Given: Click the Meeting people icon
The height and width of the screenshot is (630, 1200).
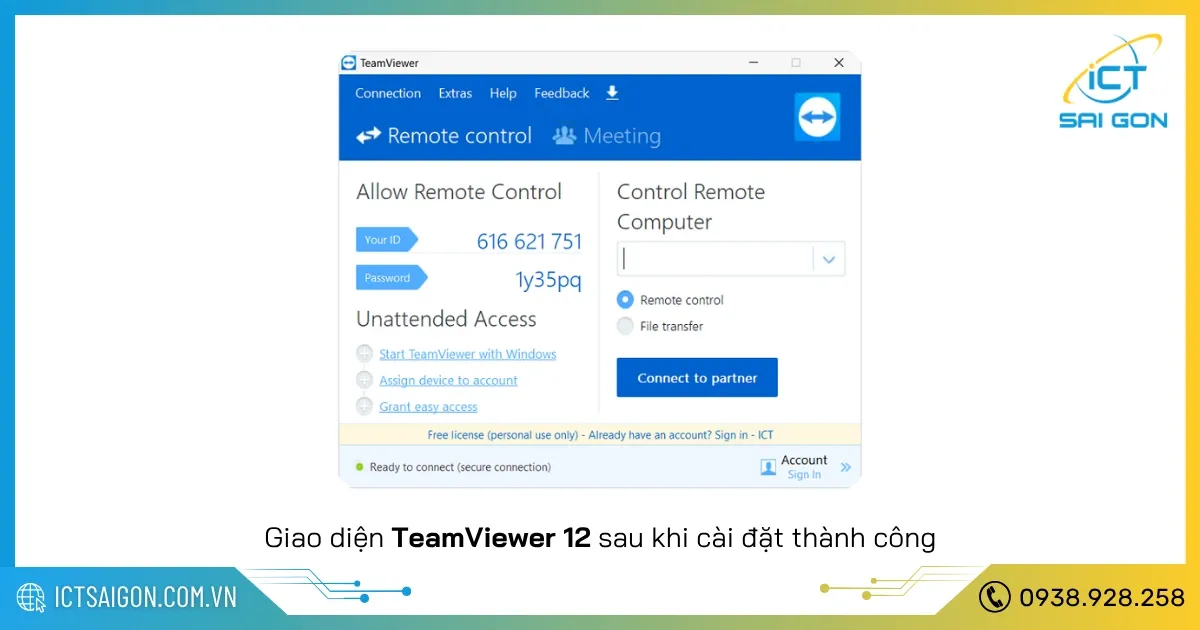Looking at the screenshot, I should pyautogui.click(x=563, y=135).
